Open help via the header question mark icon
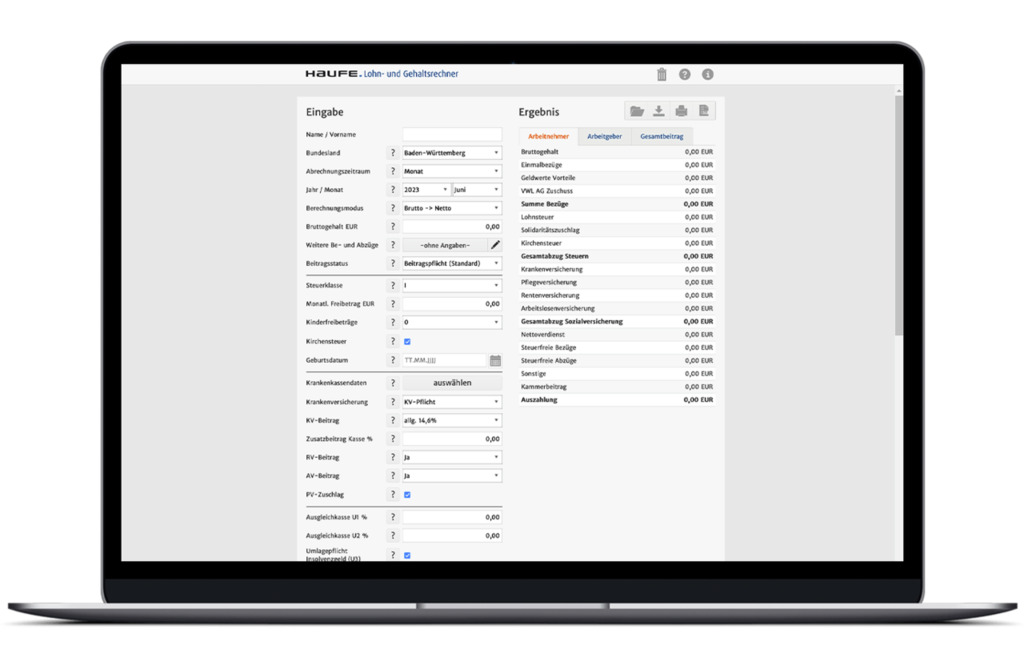 point(685,74)
